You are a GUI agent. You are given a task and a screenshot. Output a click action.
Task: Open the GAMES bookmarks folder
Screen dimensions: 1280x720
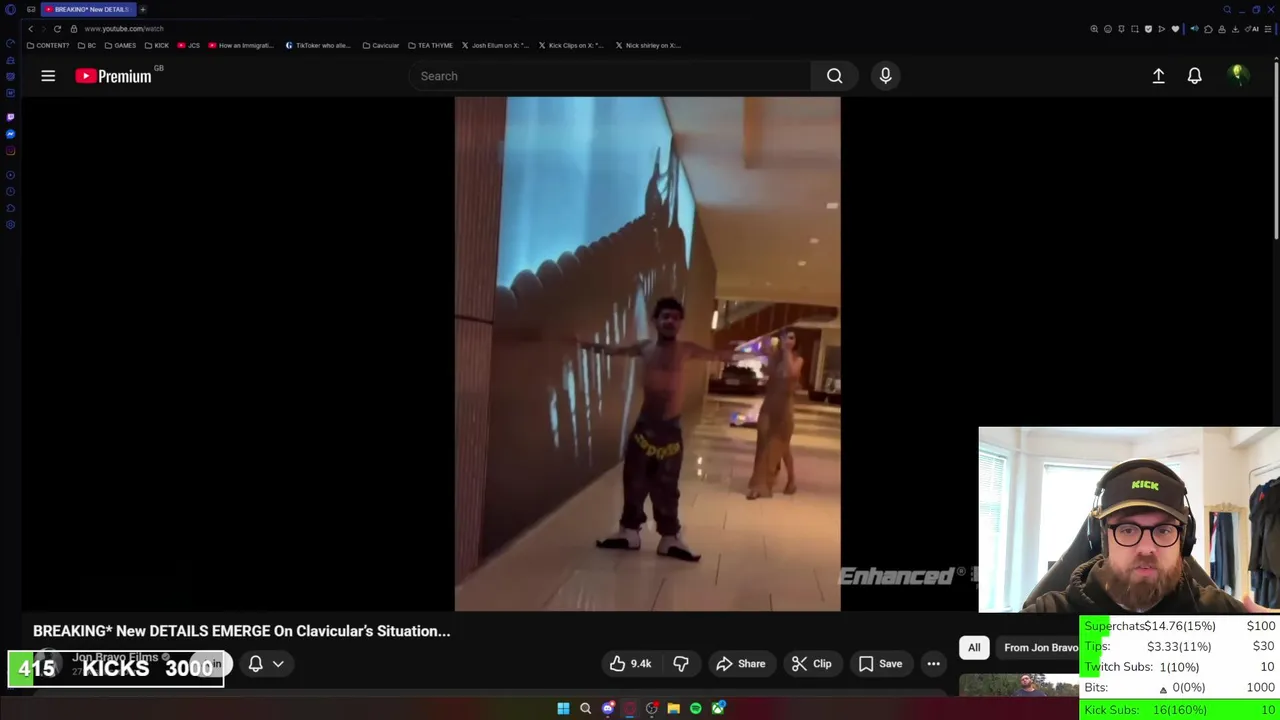tap(120, 45)
